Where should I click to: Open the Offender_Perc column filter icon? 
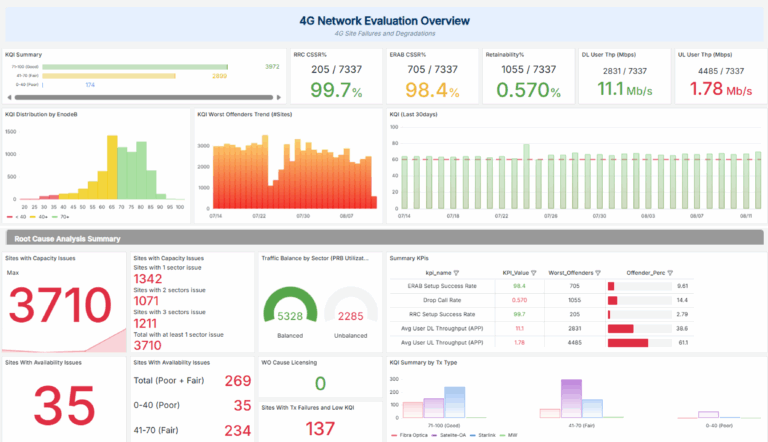669,272
